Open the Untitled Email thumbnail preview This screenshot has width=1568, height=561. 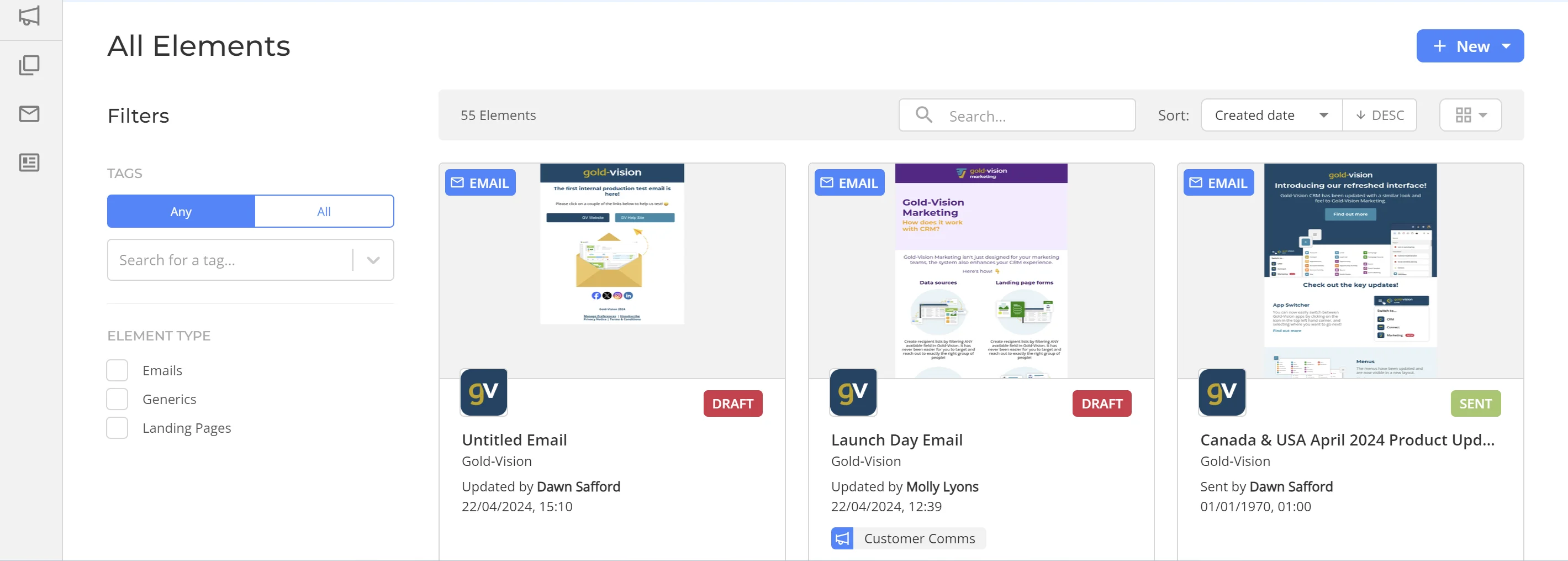point(613,244)
